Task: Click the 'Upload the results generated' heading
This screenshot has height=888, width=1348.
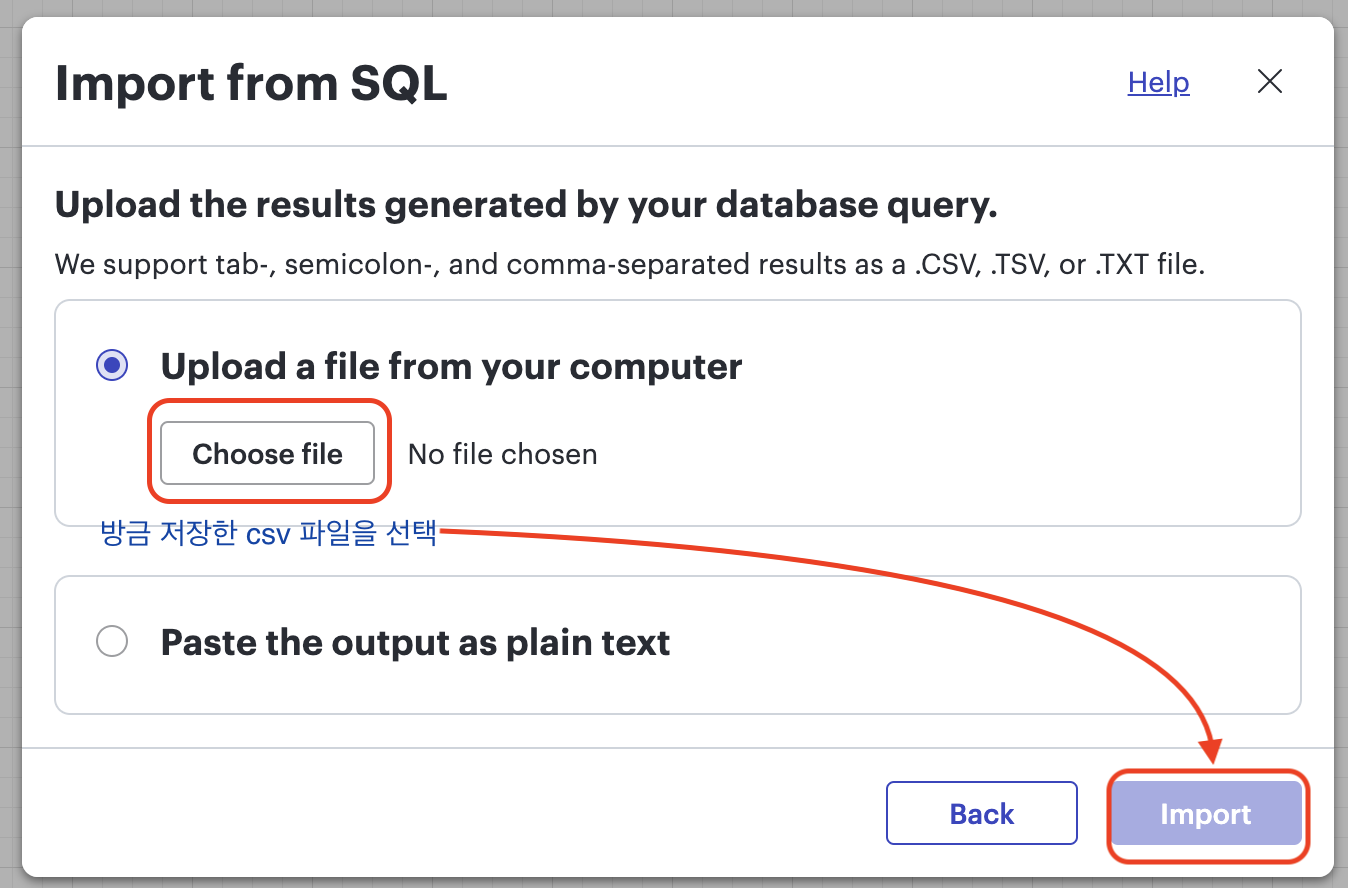Action: point(526,206)
